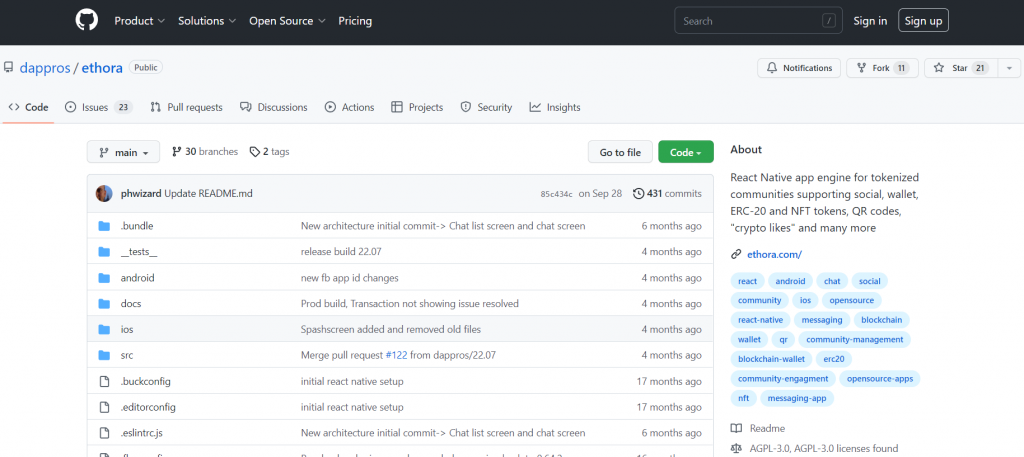The image size is (1024, 457).
Task: Open the dappros owner link
Action: (45, 67)
